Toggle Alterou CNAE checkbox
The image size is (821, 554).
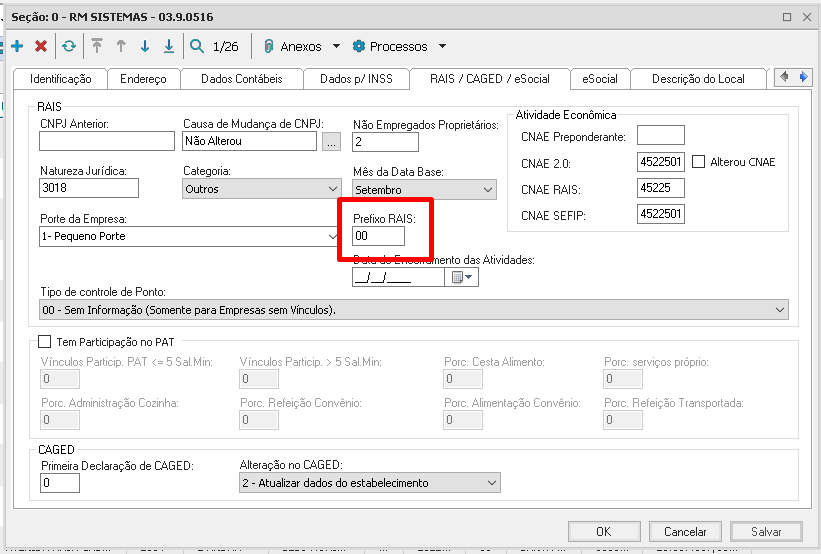coord(698,162)
